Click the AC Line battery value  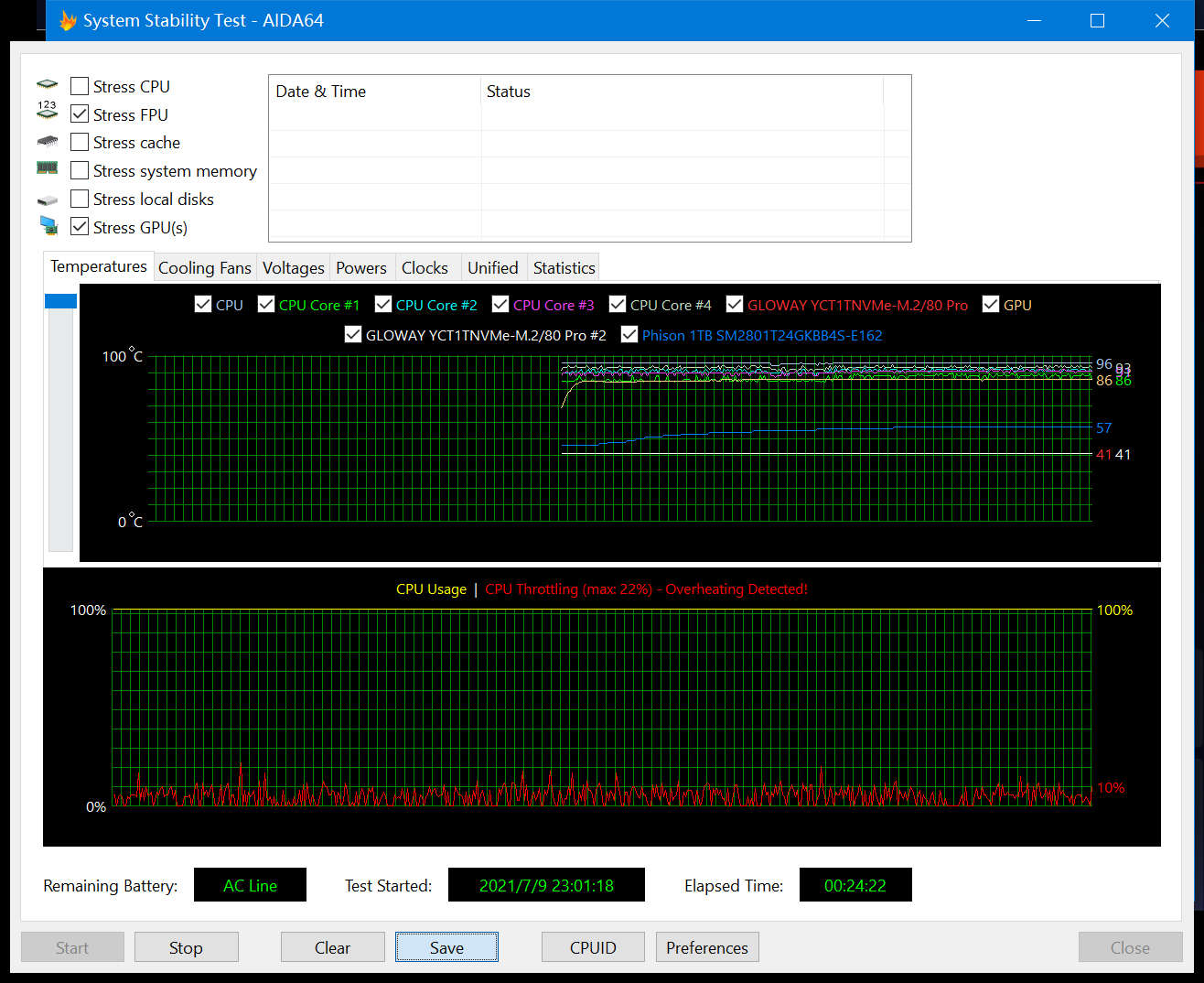(250, 885)
